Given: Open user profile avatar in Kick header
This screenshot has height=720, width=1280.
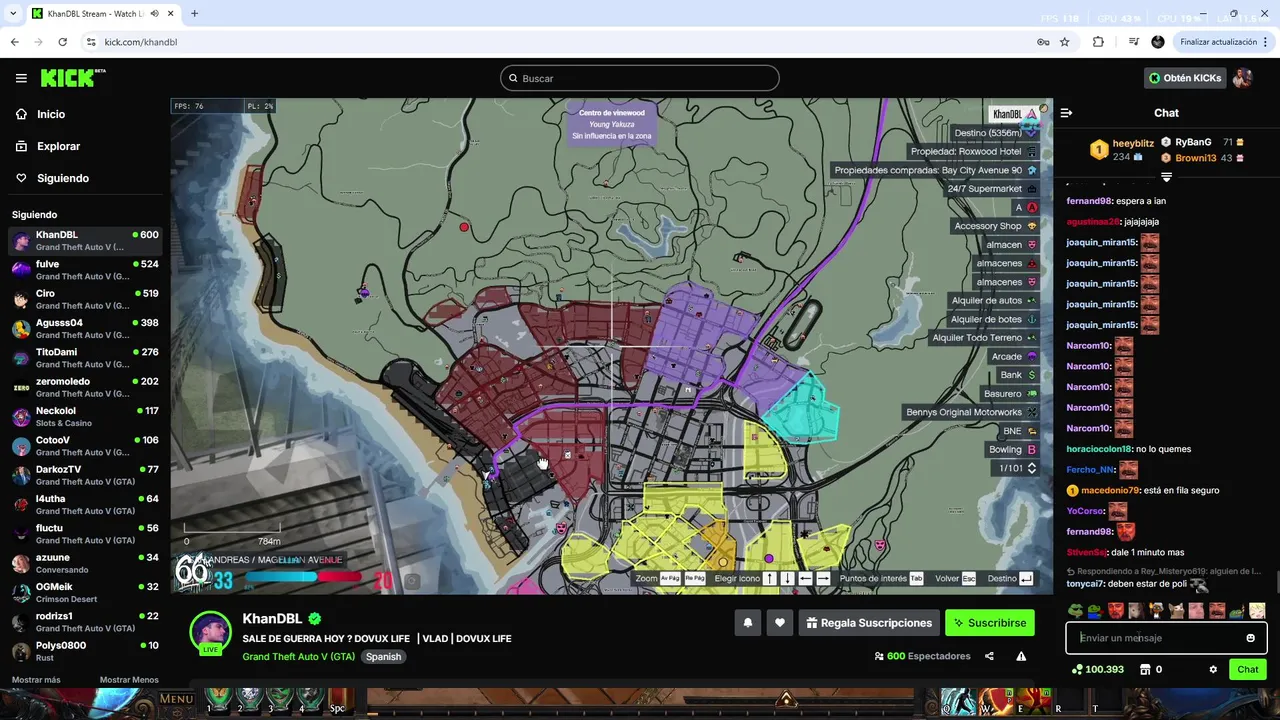Looking at the screenshot, I should click(1243, 78).
